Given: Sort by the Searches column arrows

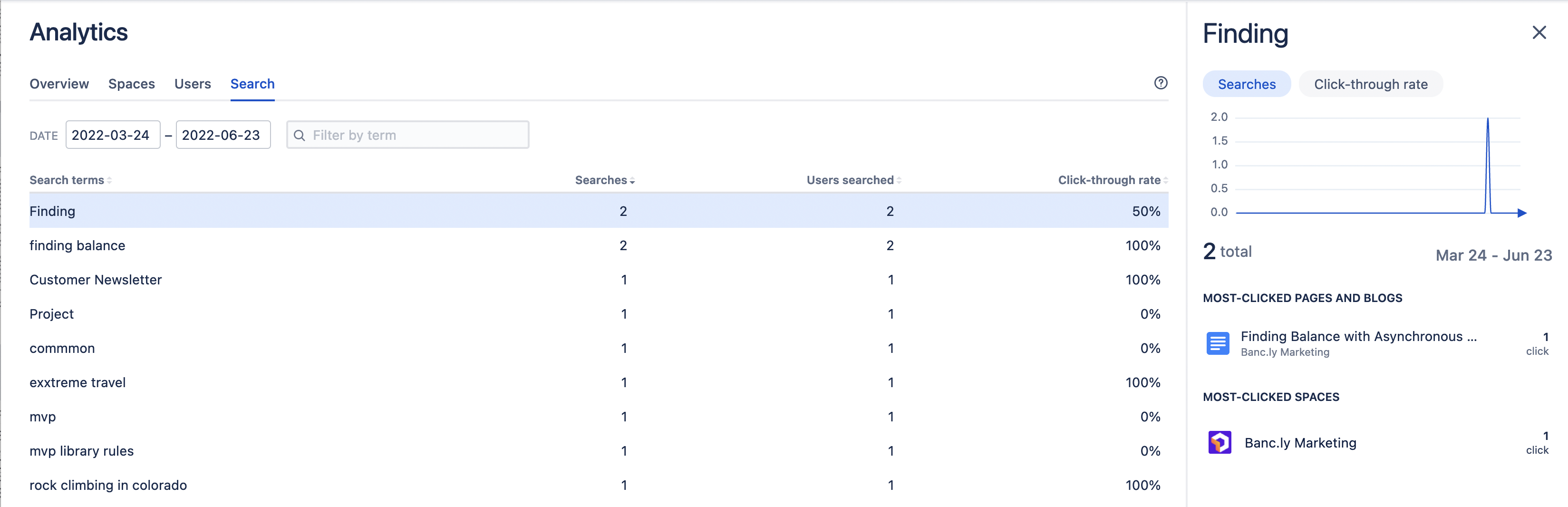Looking at the screenshot, I should point(632,180).
